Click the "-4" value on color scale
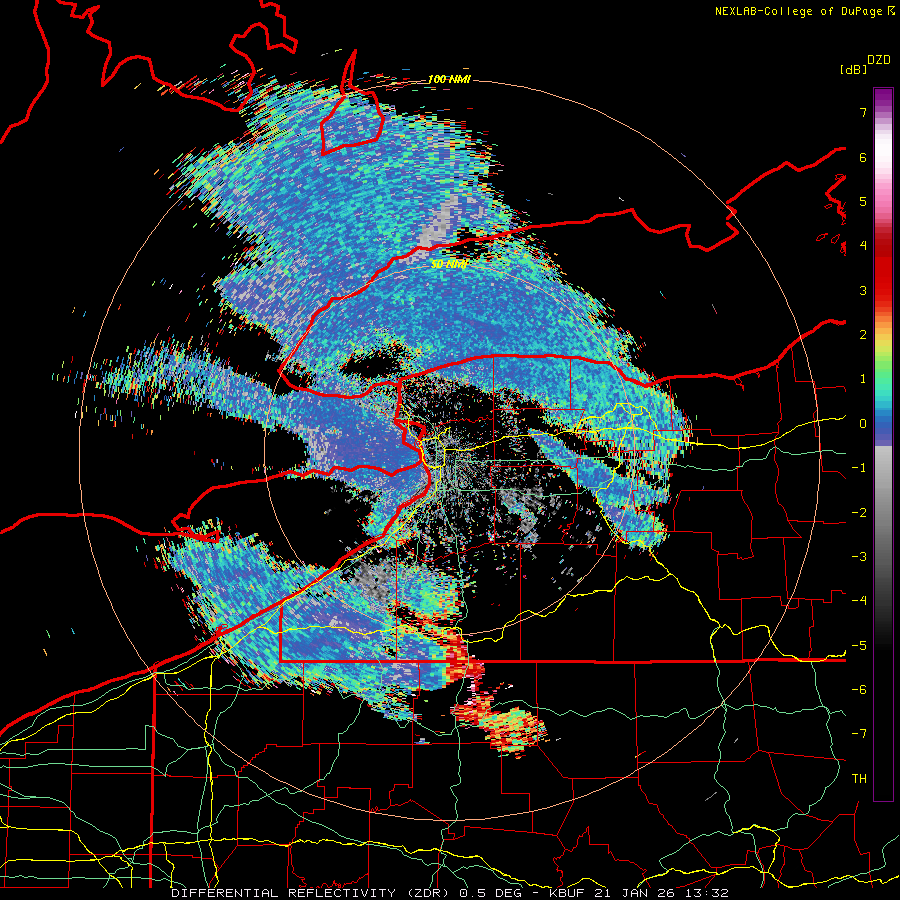This screenshot has width=900, height=900. pyautogui.click(x=859, y=601)
